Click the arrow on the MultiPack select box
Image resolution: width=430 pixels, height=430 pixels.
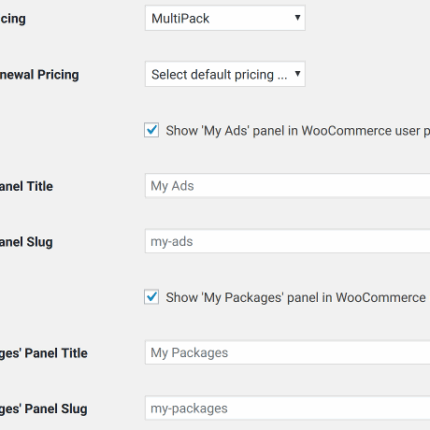(297, 18)
